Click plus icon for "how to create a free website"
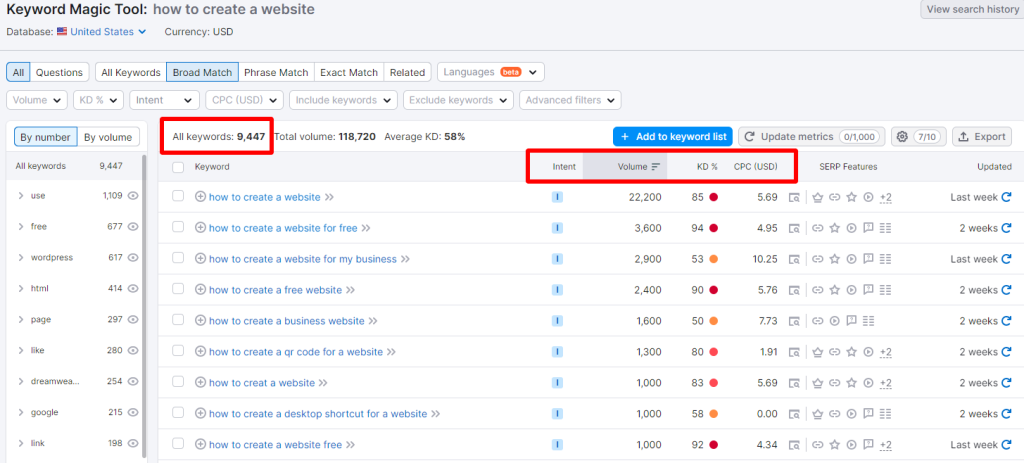Viewport: 1024px width, 463px height. [200, 290]
